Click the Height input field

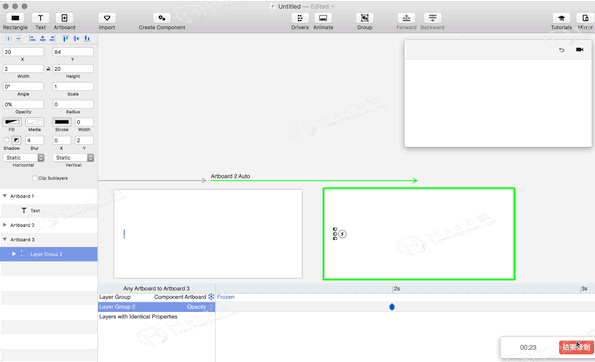73,69
